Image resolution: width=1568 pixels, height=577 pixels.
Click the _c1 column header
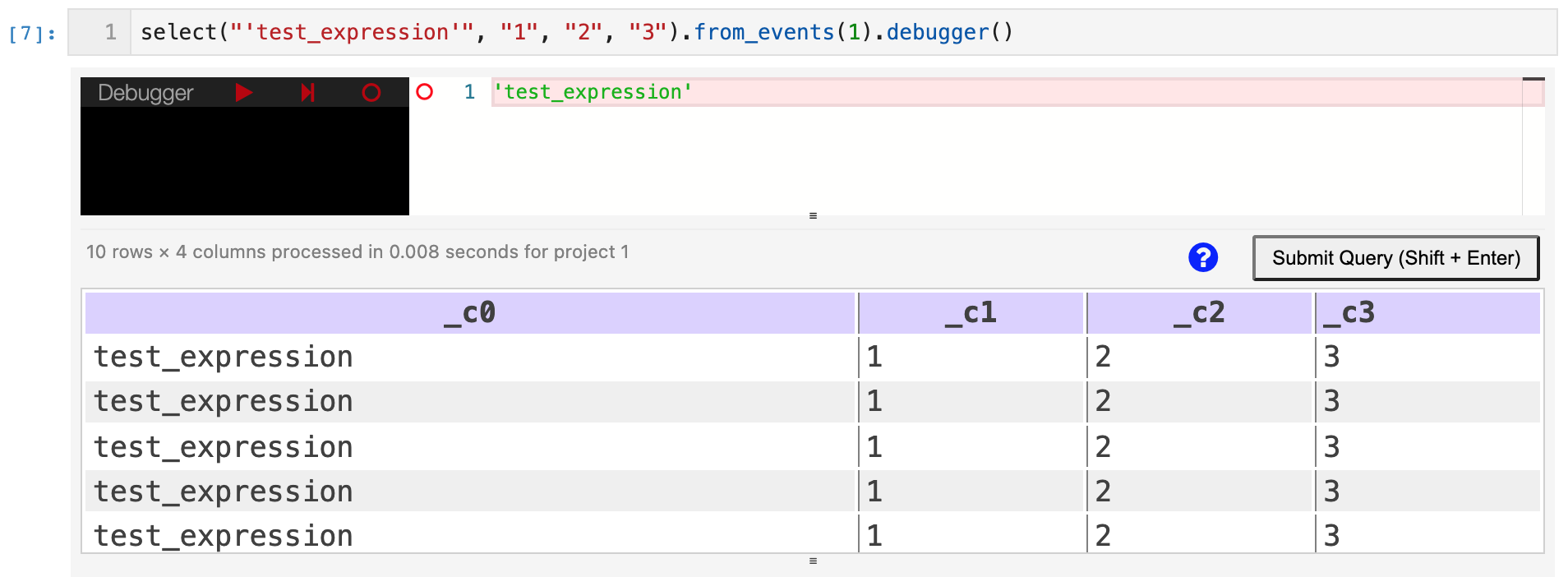[x=971, y=312]
